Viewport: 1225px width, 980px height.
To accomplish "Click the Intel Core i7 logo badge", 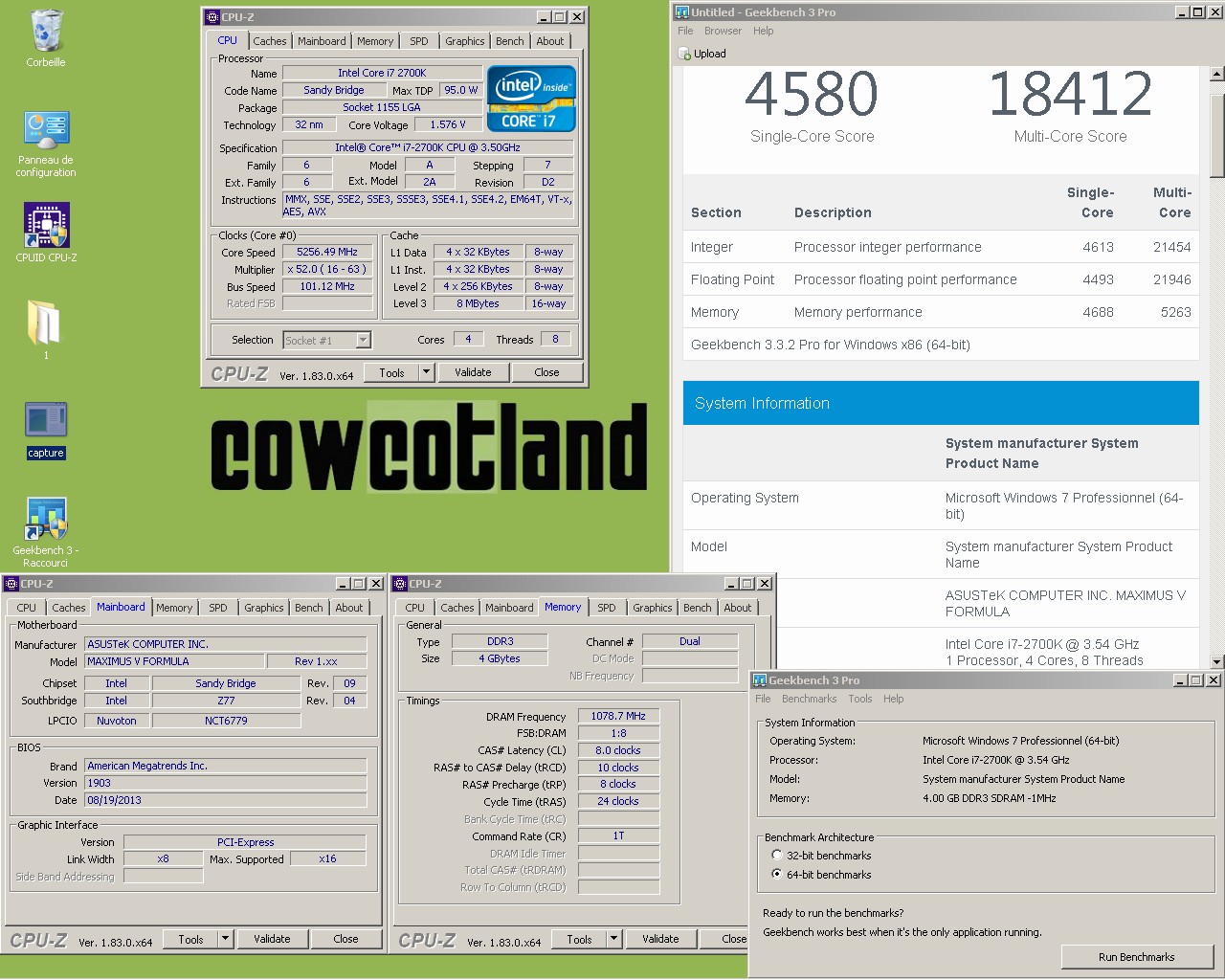I will click(x=531, y=98).
